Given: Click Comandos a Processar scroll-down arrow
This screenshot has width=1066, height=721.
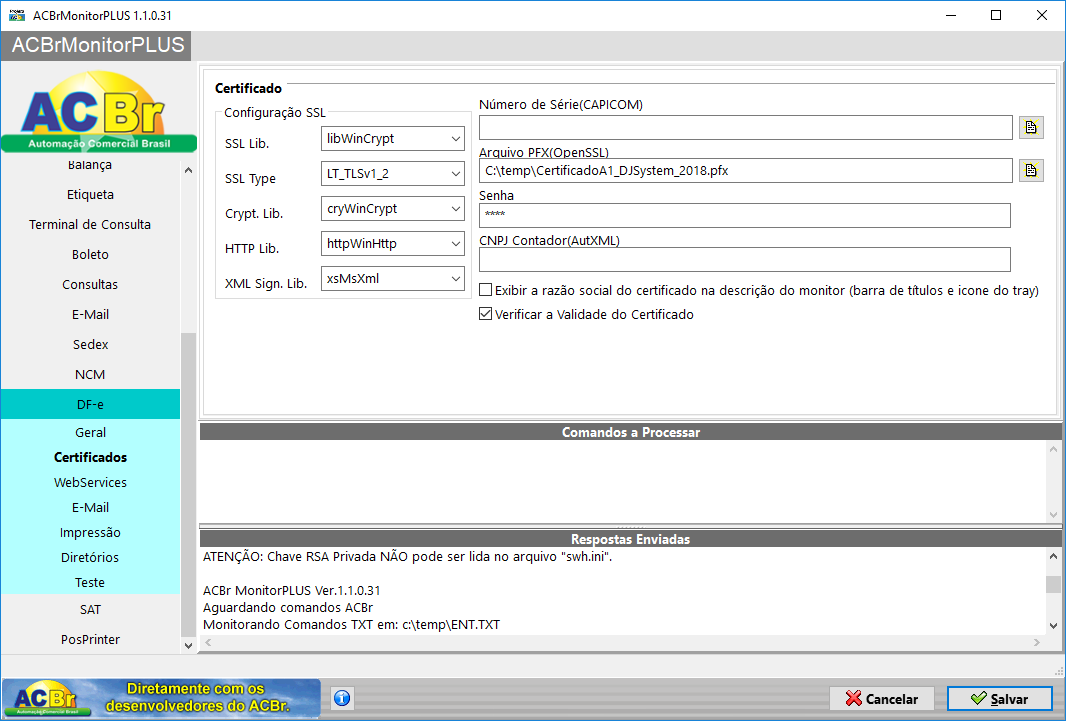Looking at the screenshot, I should [x=1053, y=514].
